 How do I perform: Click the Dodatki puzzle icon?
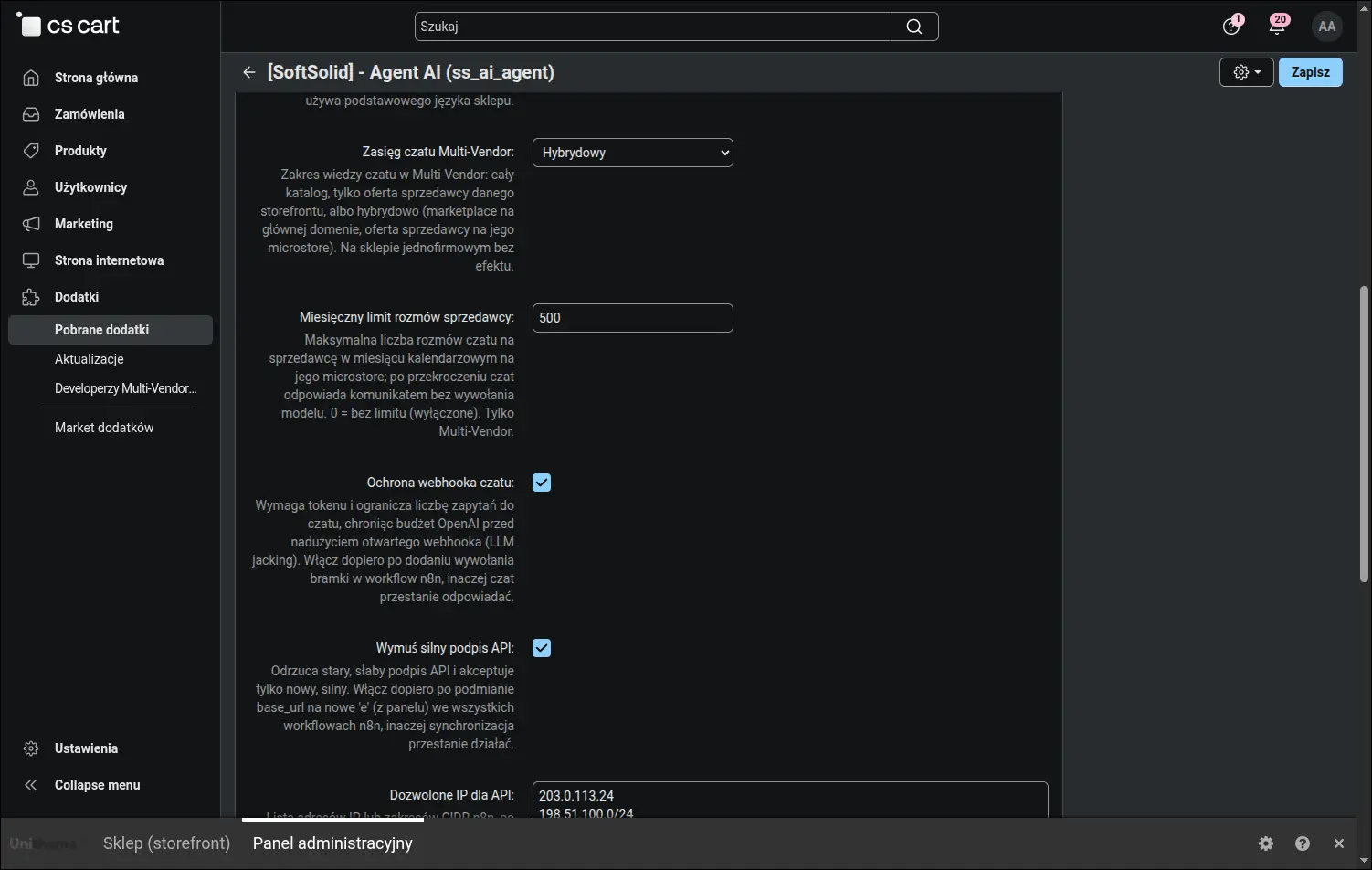point(31,297)
